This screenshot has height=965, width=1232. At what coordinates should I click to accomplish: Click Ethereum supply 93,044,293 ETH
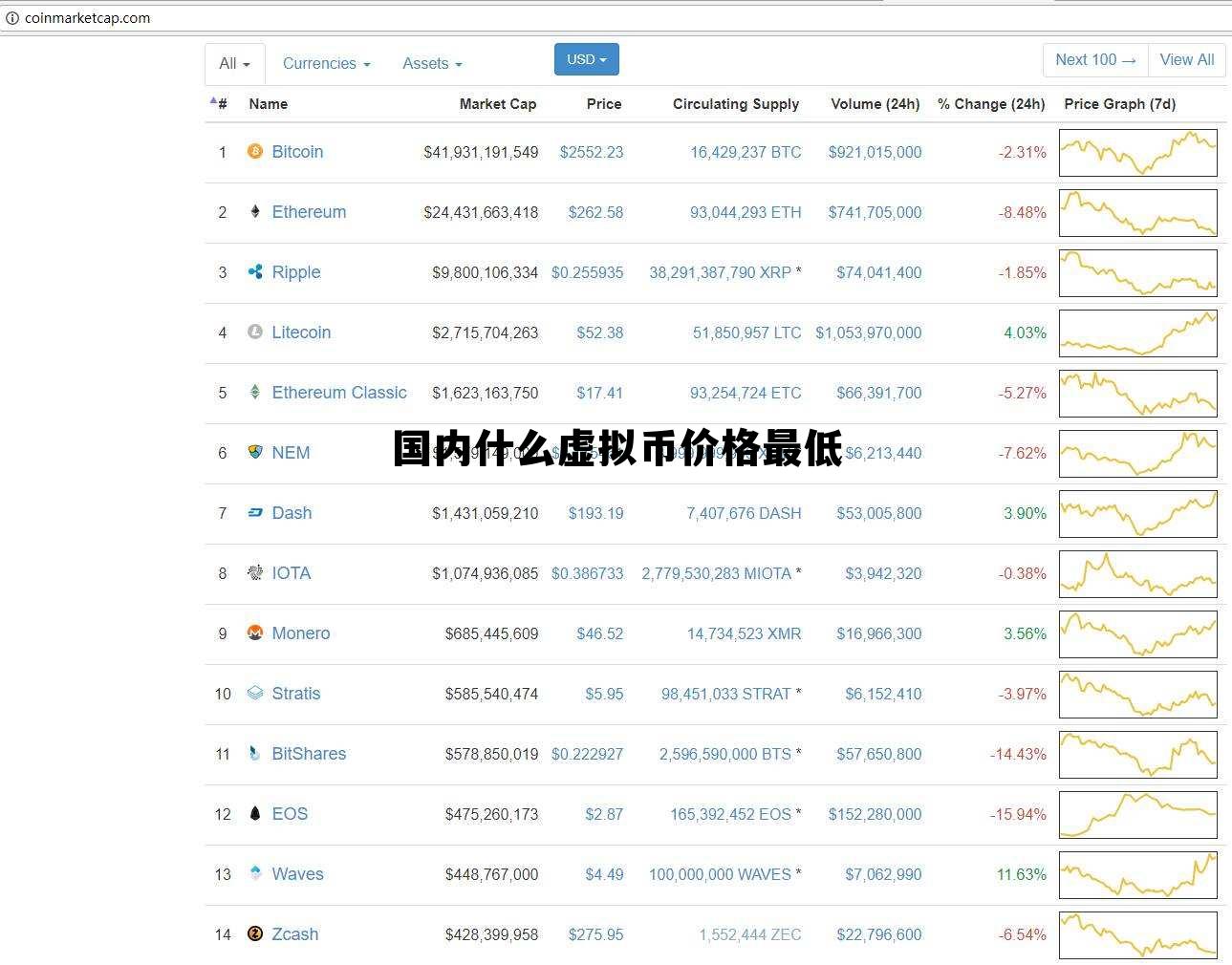pyautogui.click(x=746, y=211)
